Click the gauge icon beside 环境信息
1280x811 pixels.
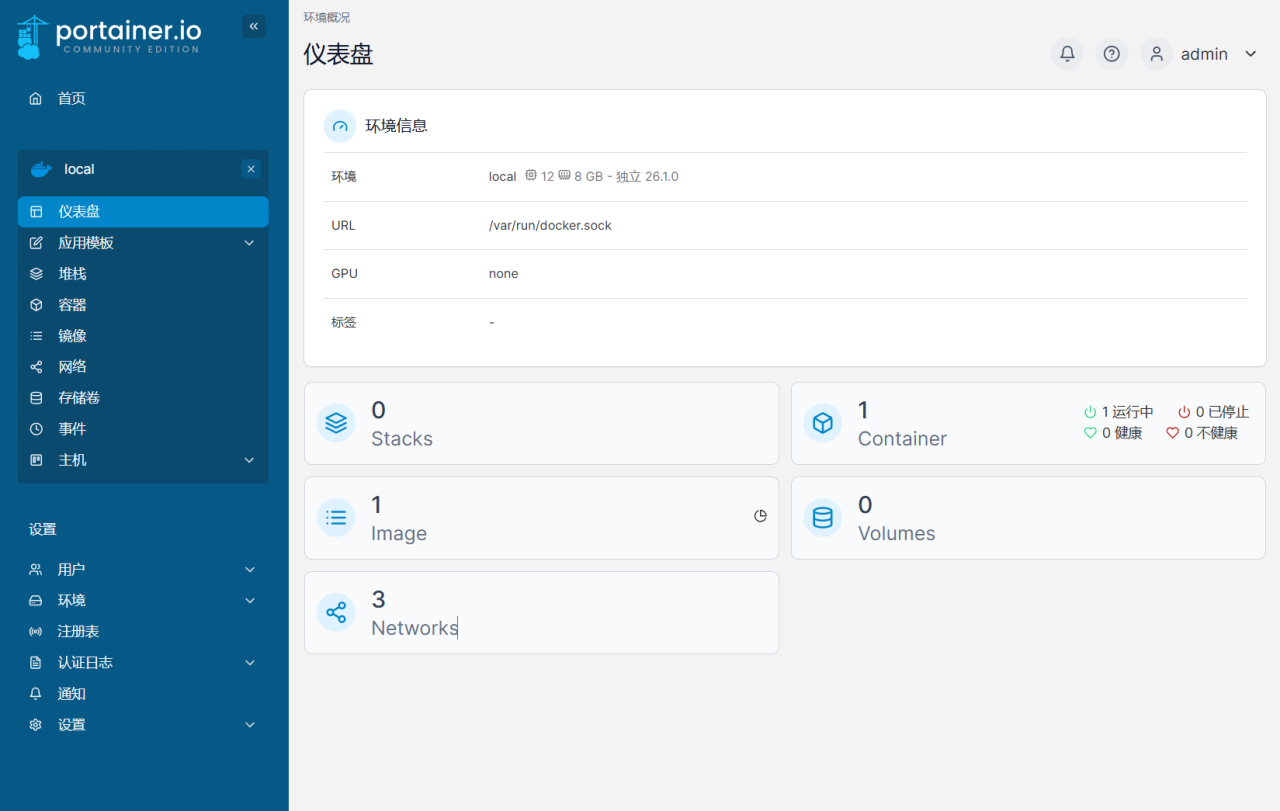(x=339, y=125)
